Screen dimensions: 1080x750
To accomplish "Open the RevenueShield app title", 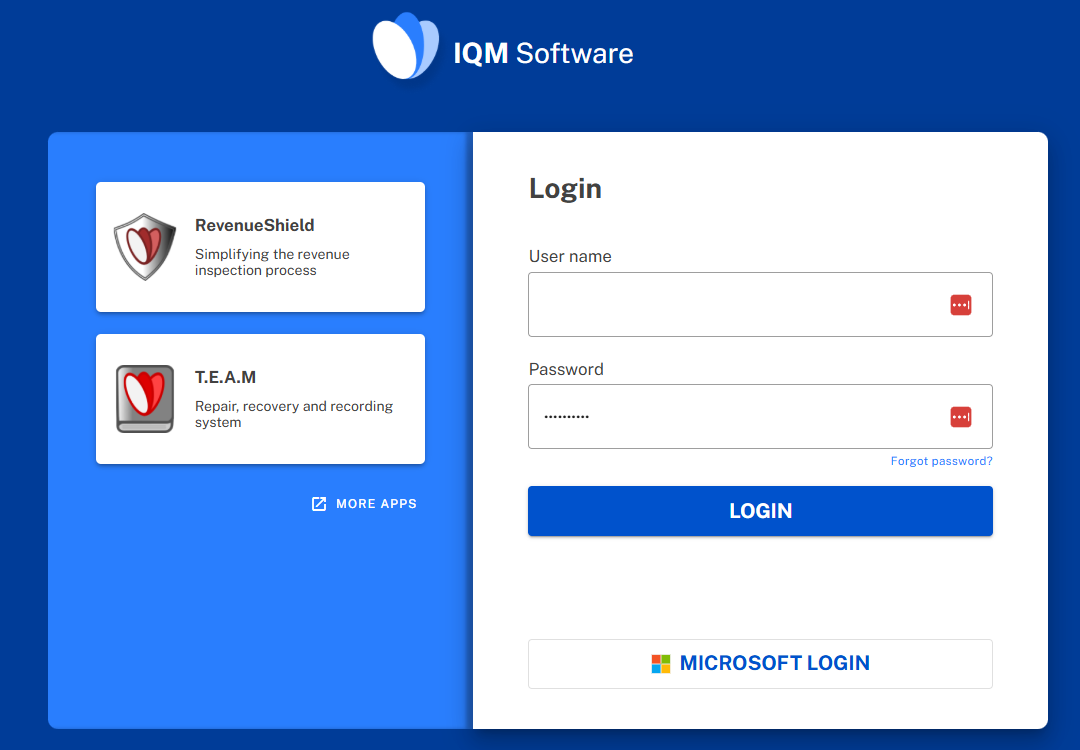I will pos(254,226).
